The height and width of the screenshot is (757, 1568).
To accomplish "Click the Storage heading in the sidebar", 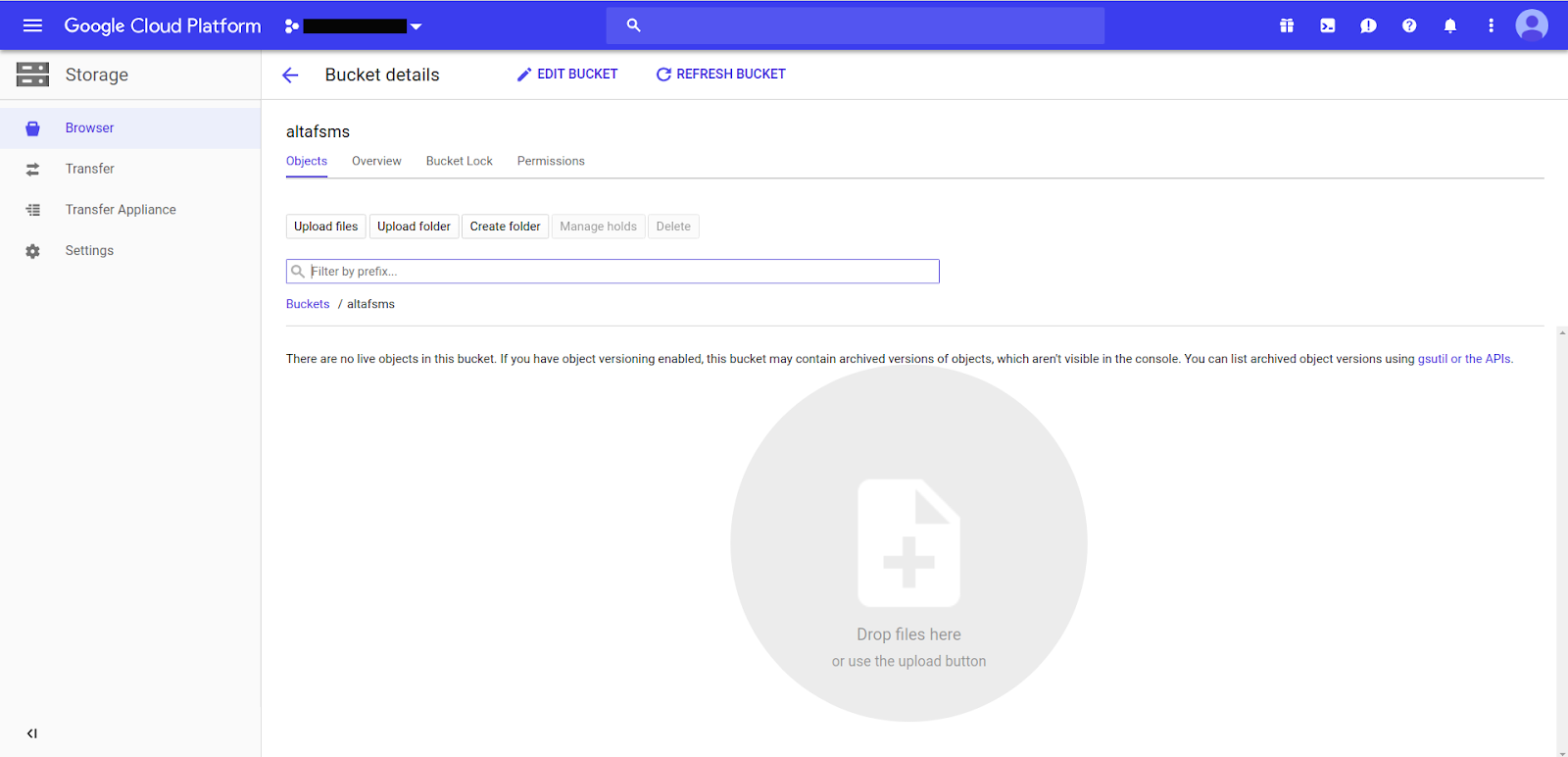I will click(97, 75).
